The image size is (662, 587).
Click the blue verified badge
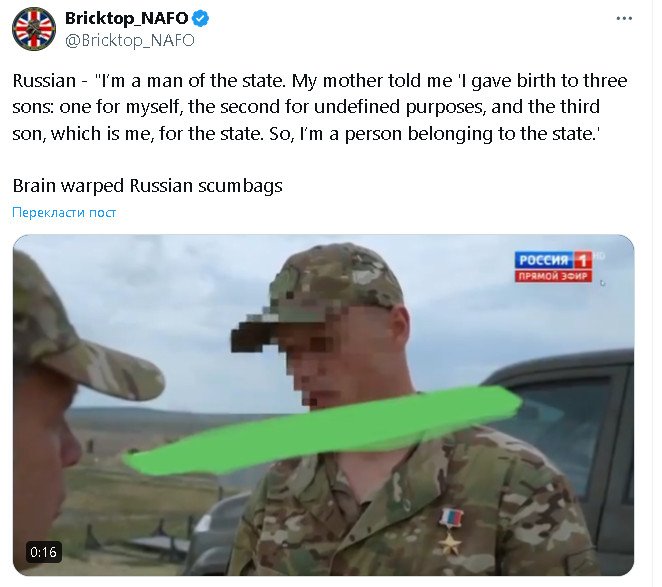201,19
